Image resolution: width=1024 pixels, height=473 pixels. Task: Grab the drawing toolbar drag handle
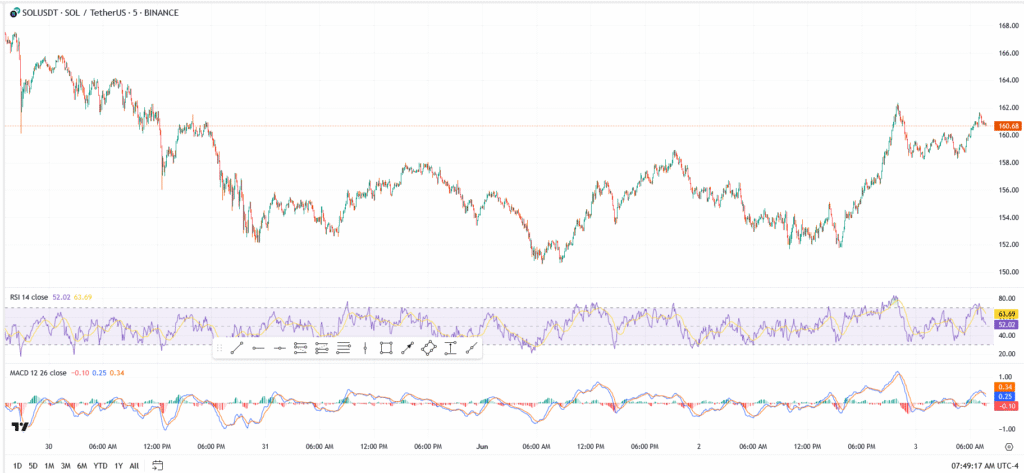coord(219,348)
